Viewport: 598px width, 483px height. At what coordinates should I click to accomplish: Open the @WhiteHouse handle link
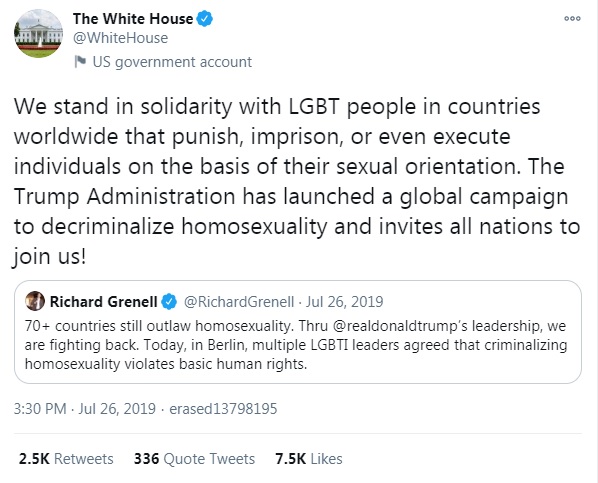point(121,38)
